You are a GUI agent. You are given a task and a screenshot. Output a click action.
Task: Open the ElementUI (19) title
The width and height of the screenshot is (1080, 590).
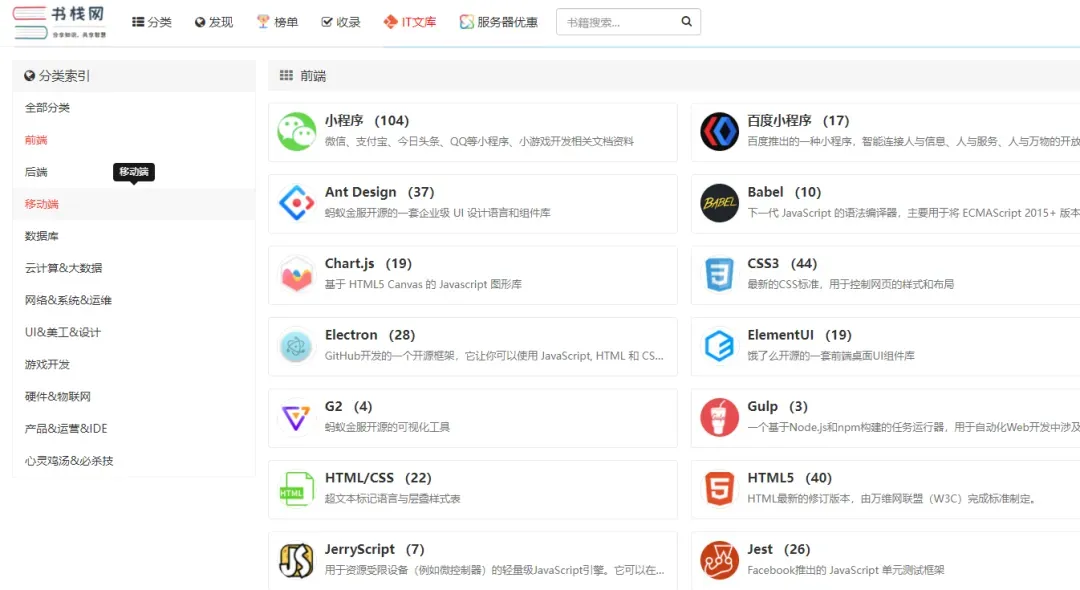pyautogui.click(x=800, y=335)
